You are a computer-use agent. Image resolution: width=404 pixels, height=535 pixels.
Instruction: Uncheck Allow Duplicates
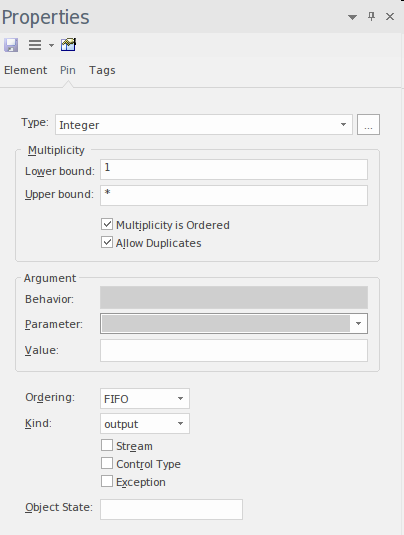[x=107, y=243]
